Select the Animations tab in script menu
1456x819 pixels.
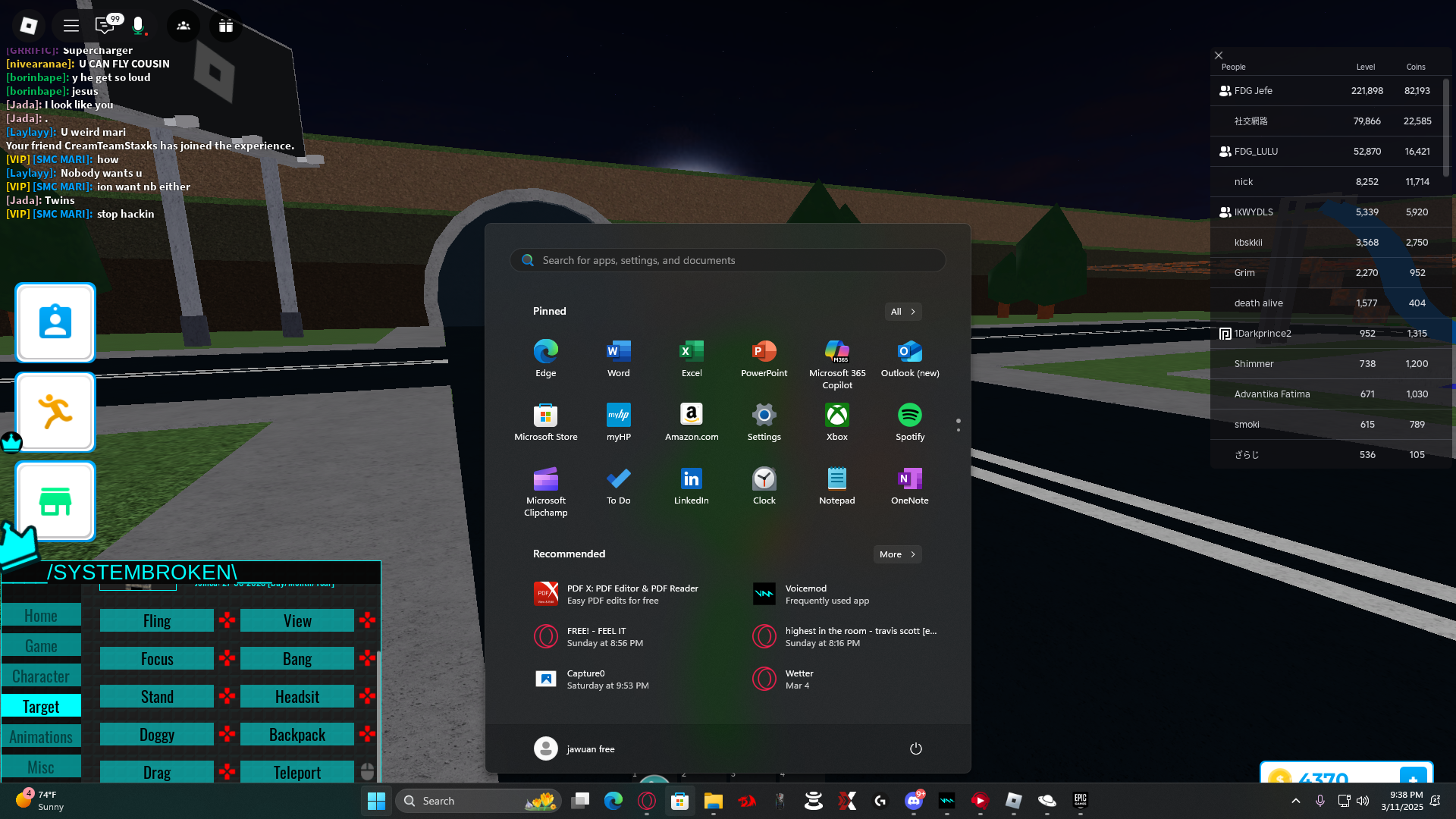41,736
